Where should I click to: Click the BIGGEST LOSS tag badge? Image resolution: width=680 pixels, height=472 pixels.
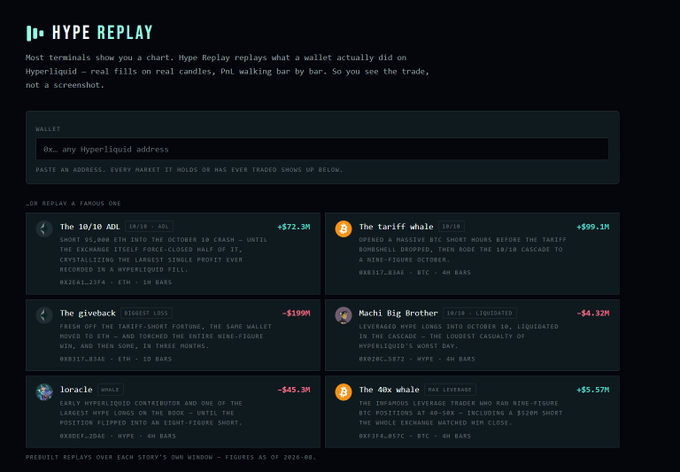tap(146, 313)
